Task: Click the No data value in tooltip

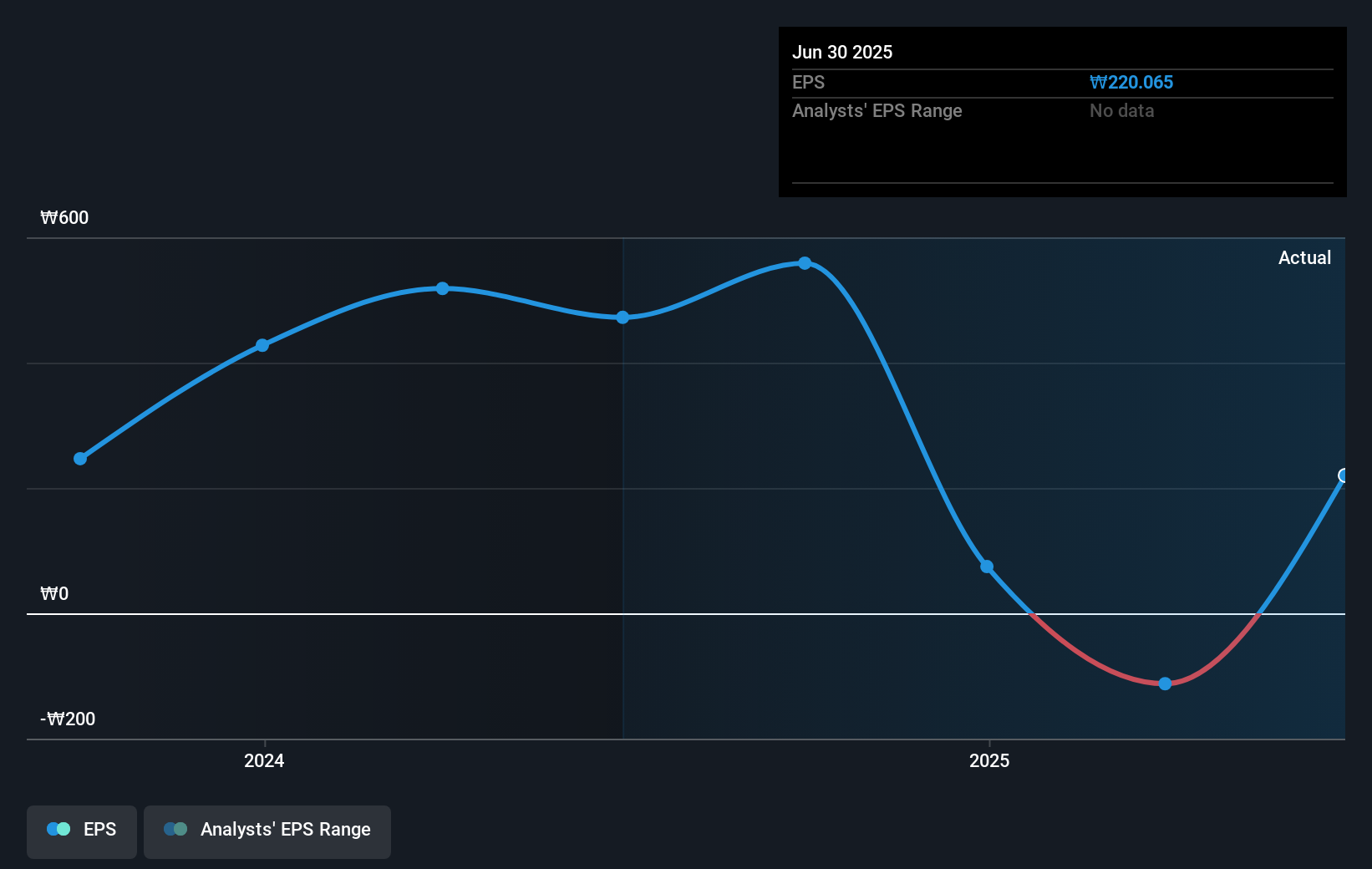Action: (x=1122, y=110)
